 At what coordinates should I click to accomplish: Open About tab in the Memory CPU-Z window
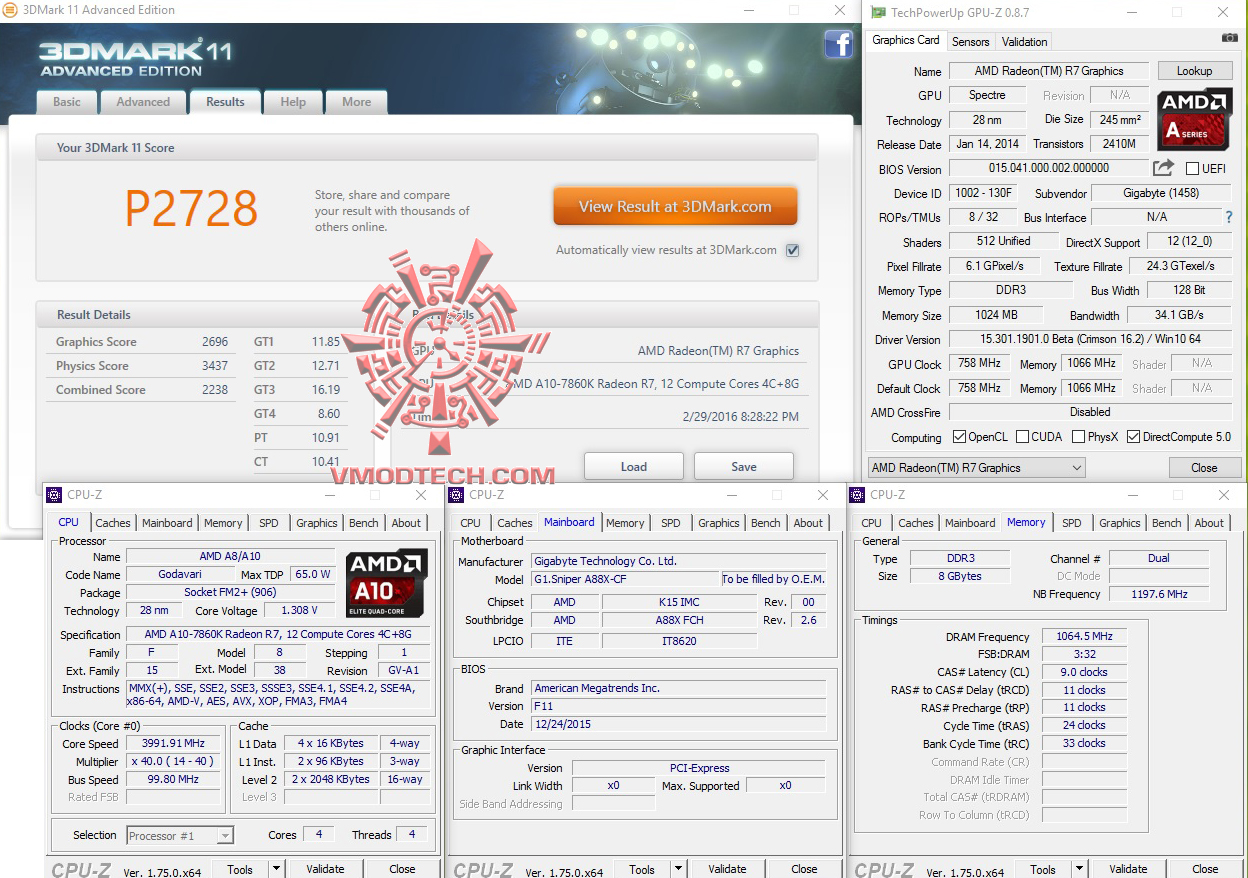tap(1209, 523)
